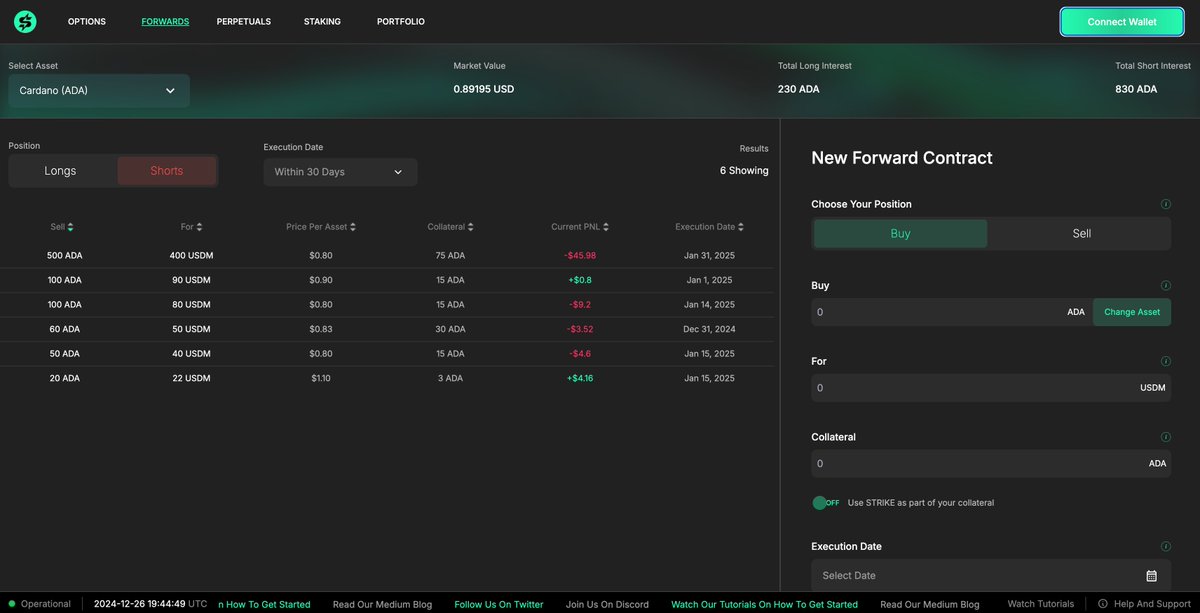Click UTC timestamp in status bar
The image size is (1200, 613).
tap(151, 604)
